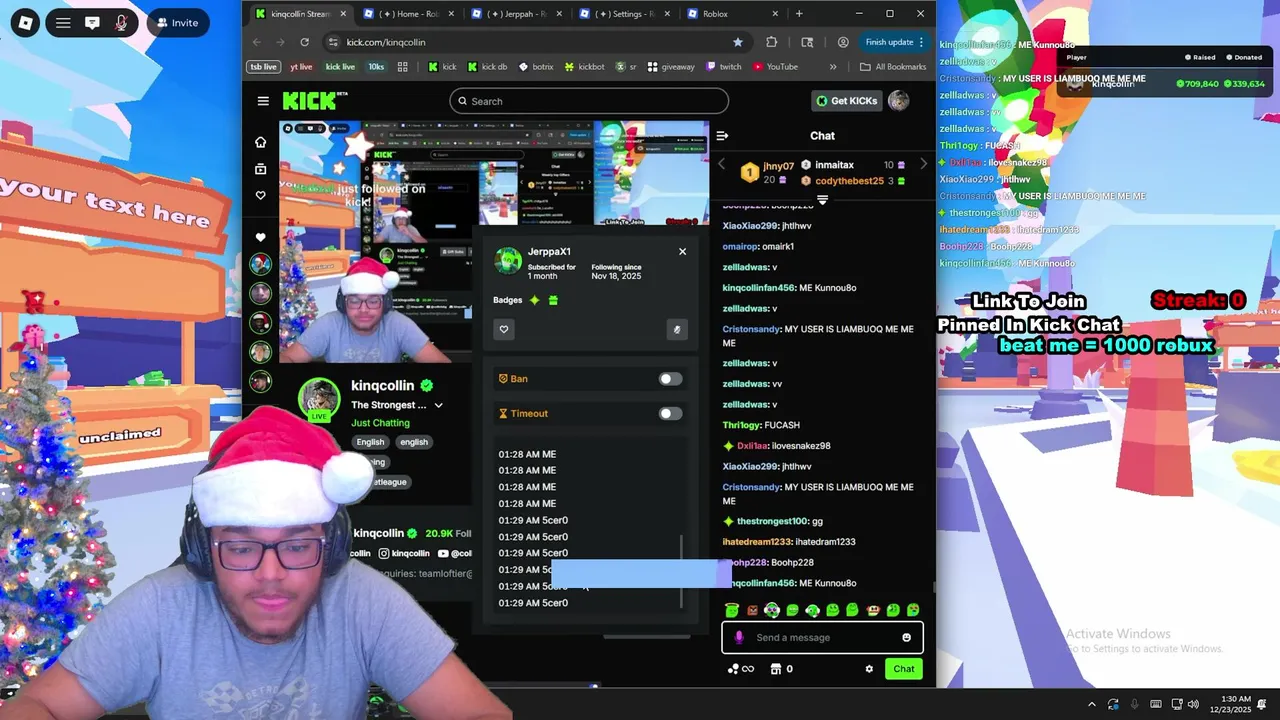The width and height of the screenshot is (1280, 720).
Task: Open the Kick hamburger menu
Action: coord(263,101)
